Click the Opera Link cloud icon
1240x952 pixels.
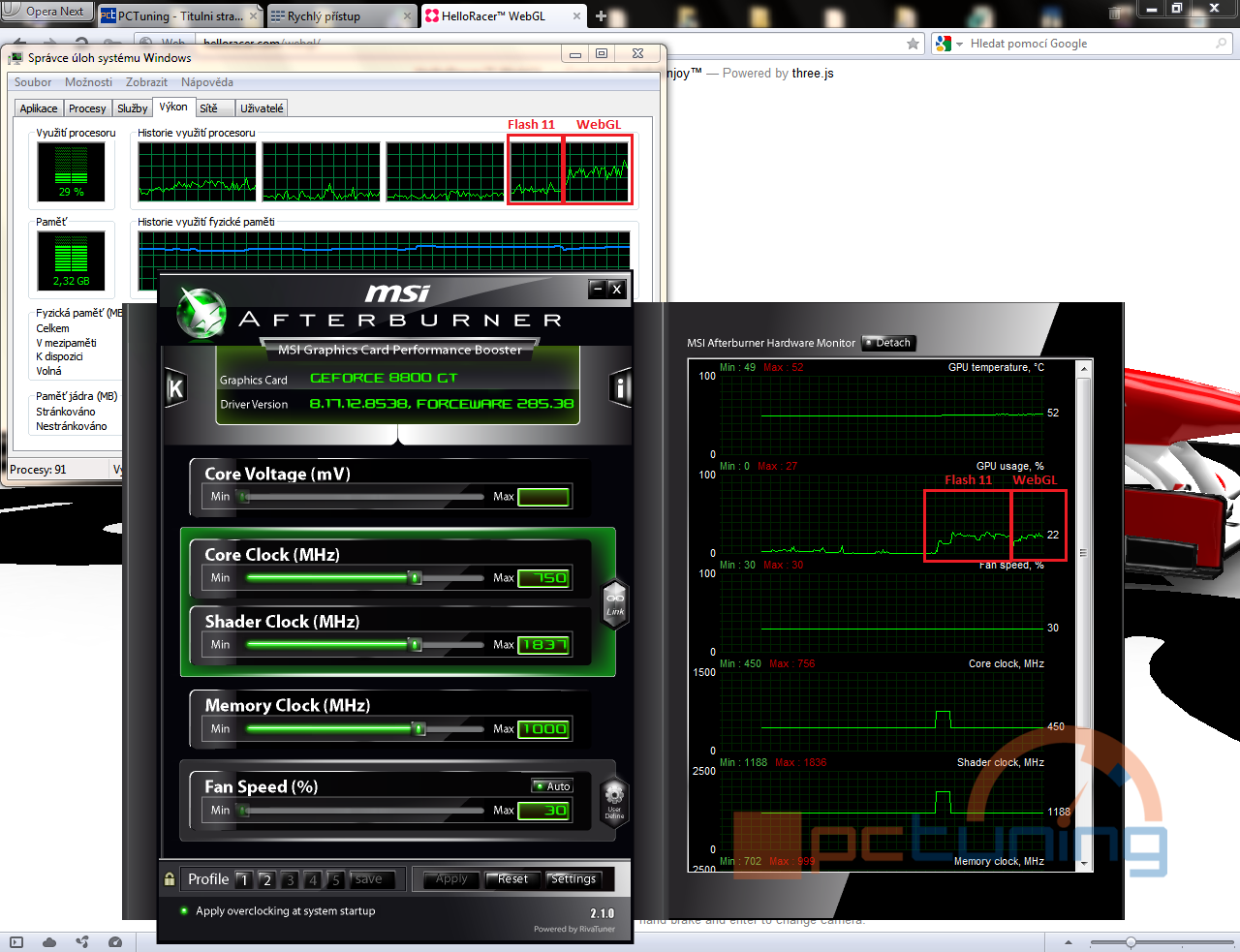click(x=49, y=942)
